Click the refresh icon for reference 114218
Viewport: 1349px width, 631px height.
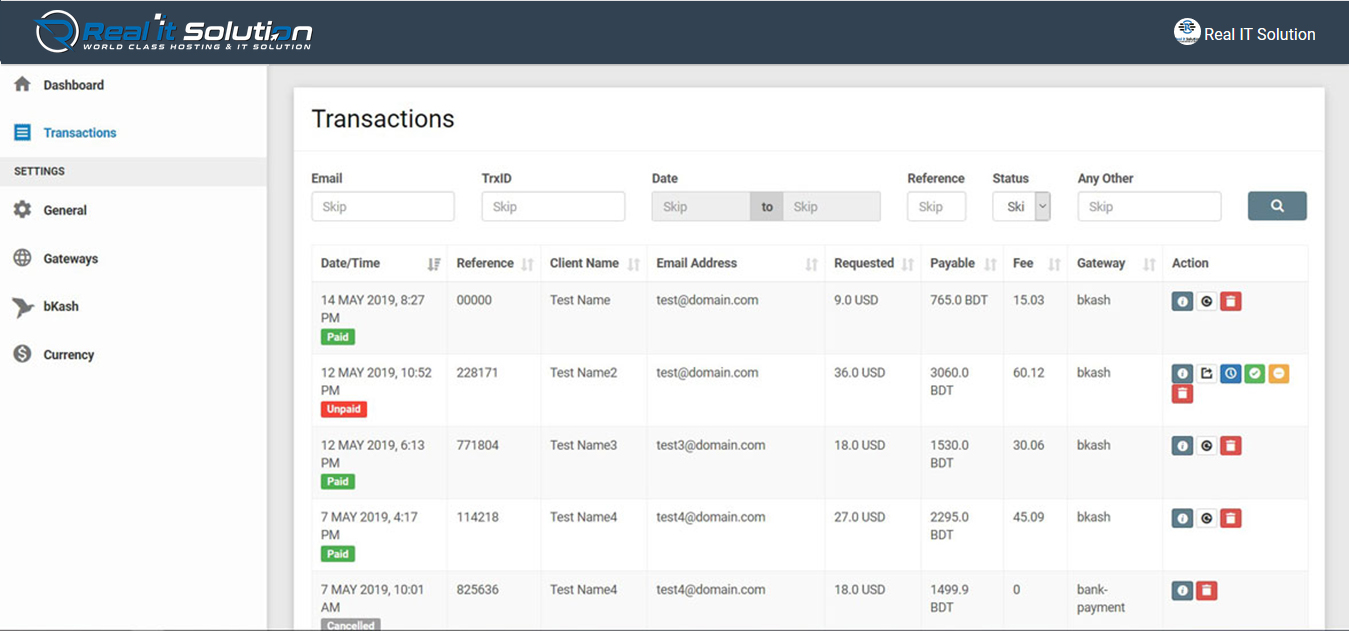[x=1207, y=518]
